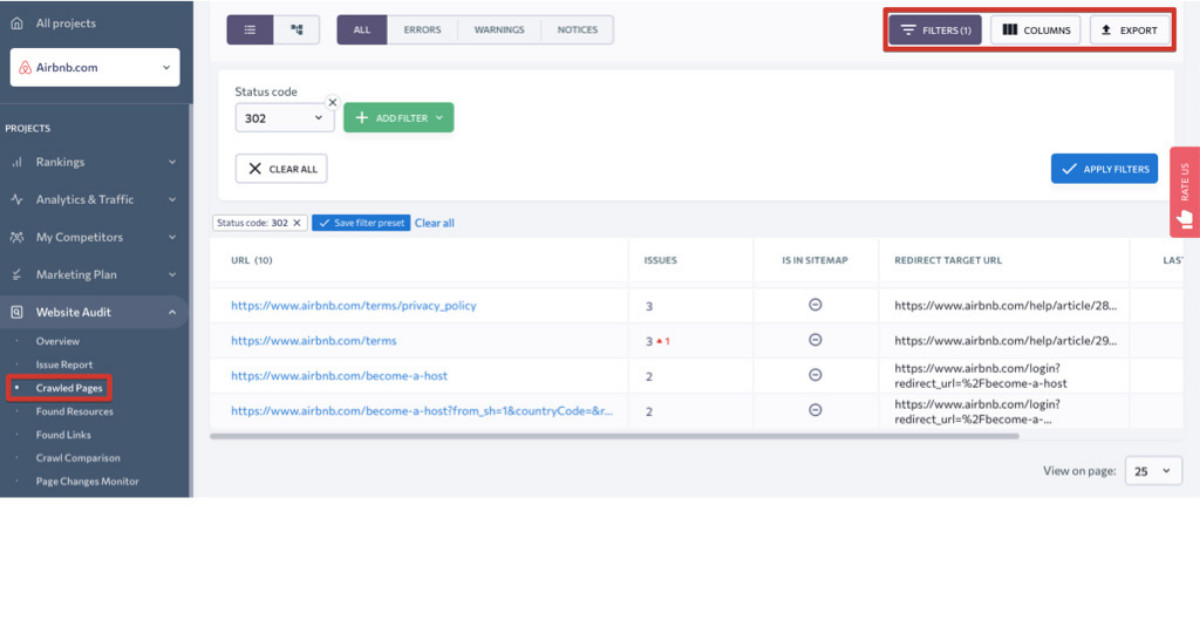The image size is (1200, 628).
Task: Switch to tree structure view icon
Action: pos(297,30)
